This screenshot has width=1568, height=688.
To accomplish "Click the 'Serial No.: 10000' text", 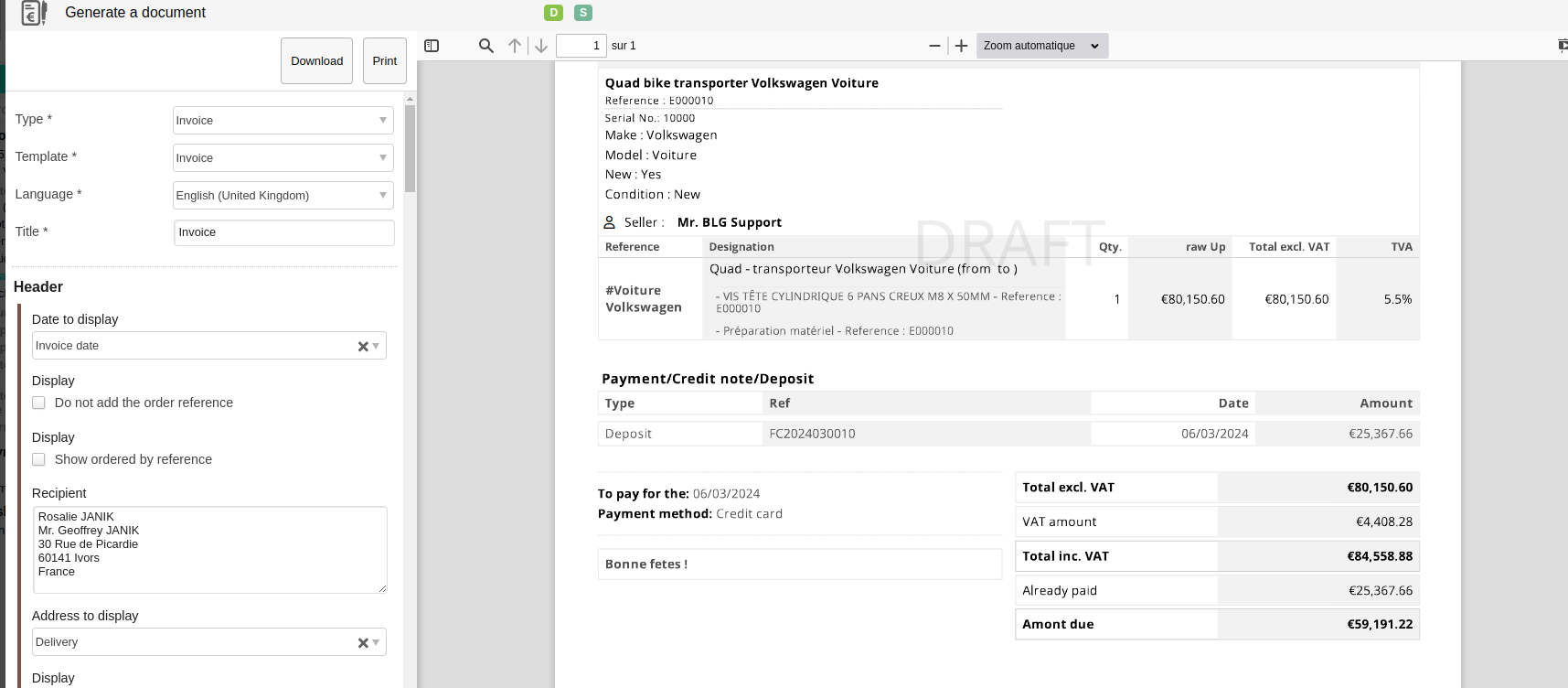I will [x=650, y=118].
